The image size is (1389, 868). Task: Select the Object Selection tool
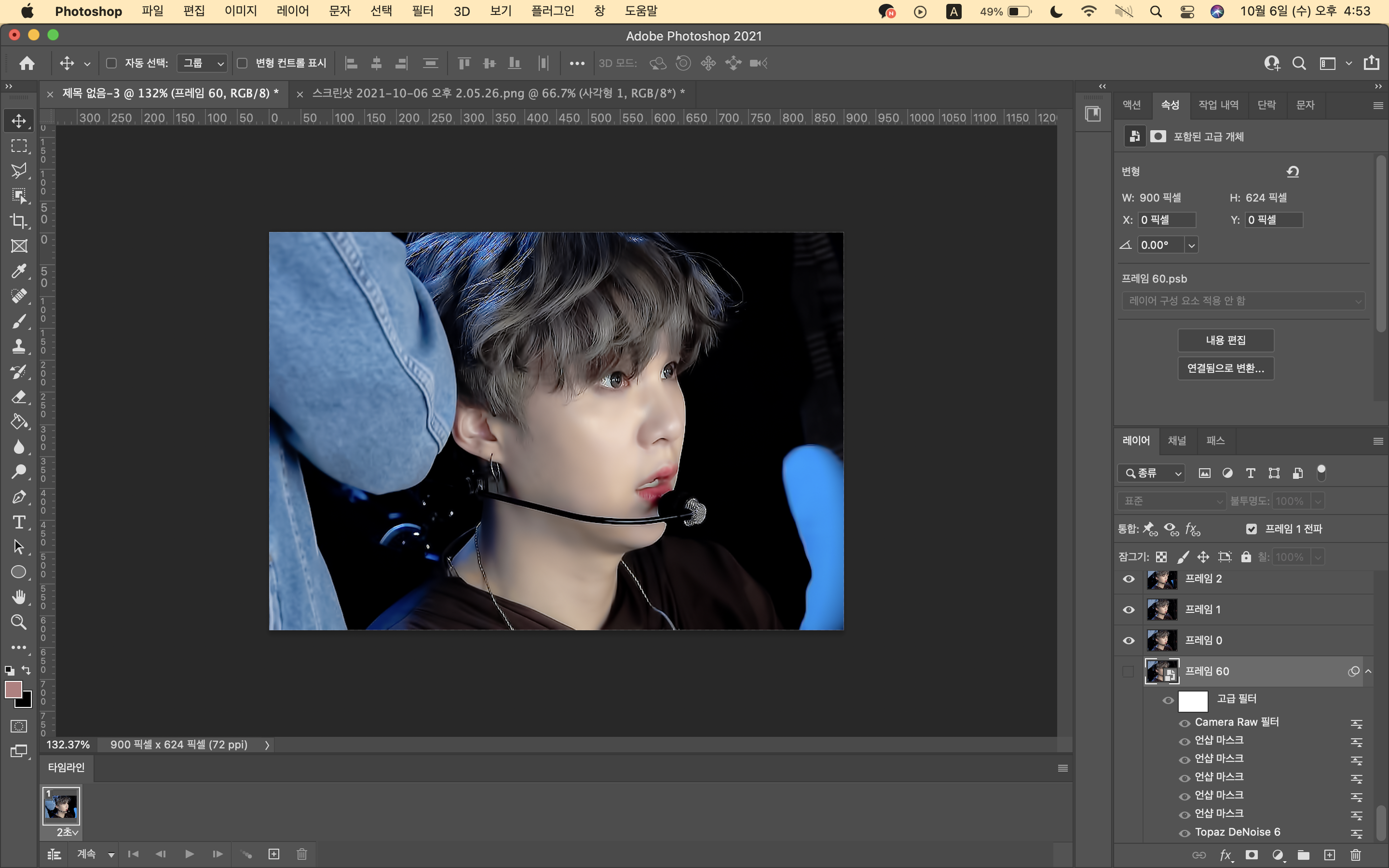click(x=19, y=196)
